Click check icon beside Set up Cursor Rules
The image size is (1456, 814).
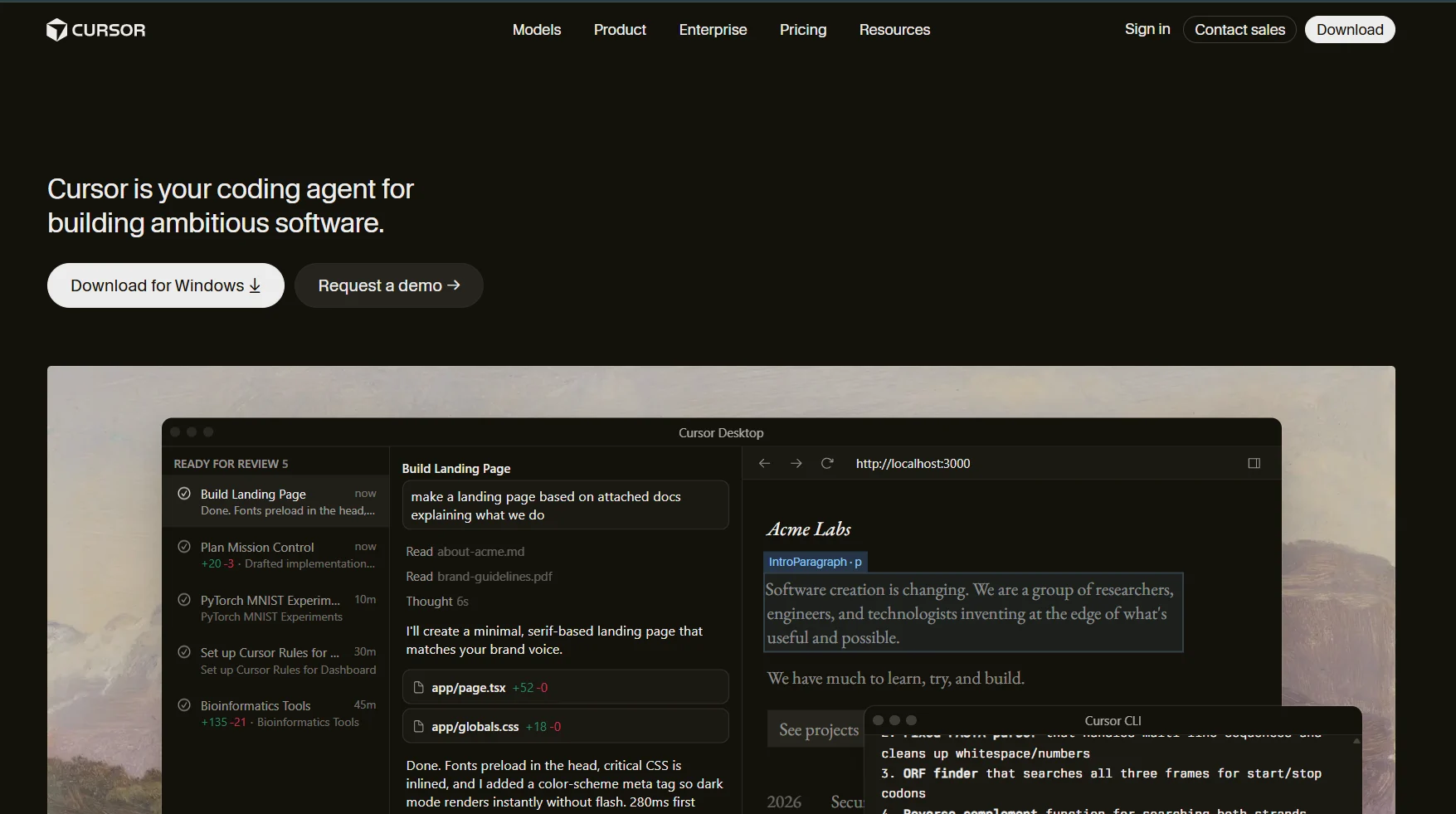tap(184, 652)
